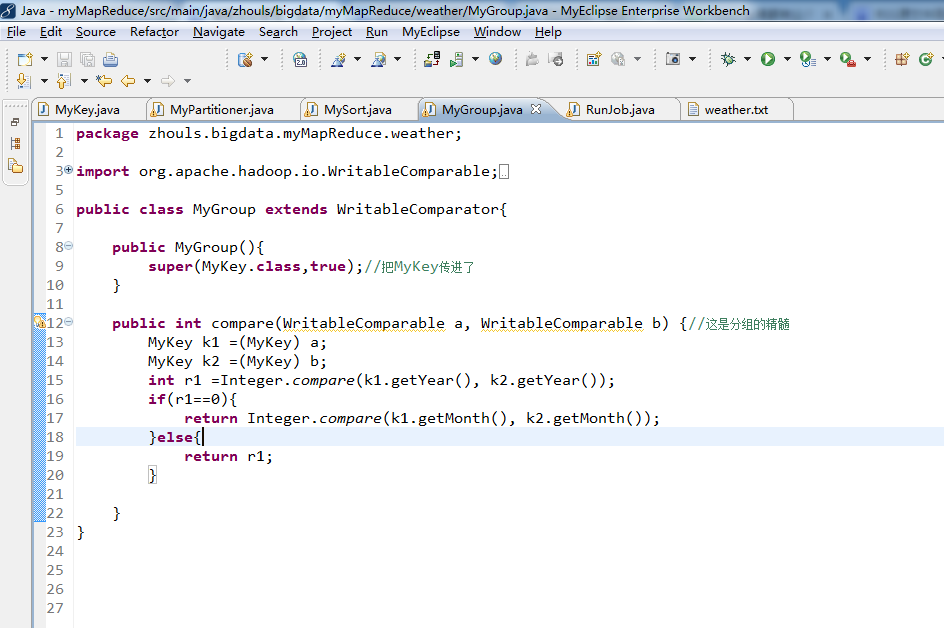Click the class name WritableComparator on line 6
Screen dimensions: 944x628
point(418,210)
